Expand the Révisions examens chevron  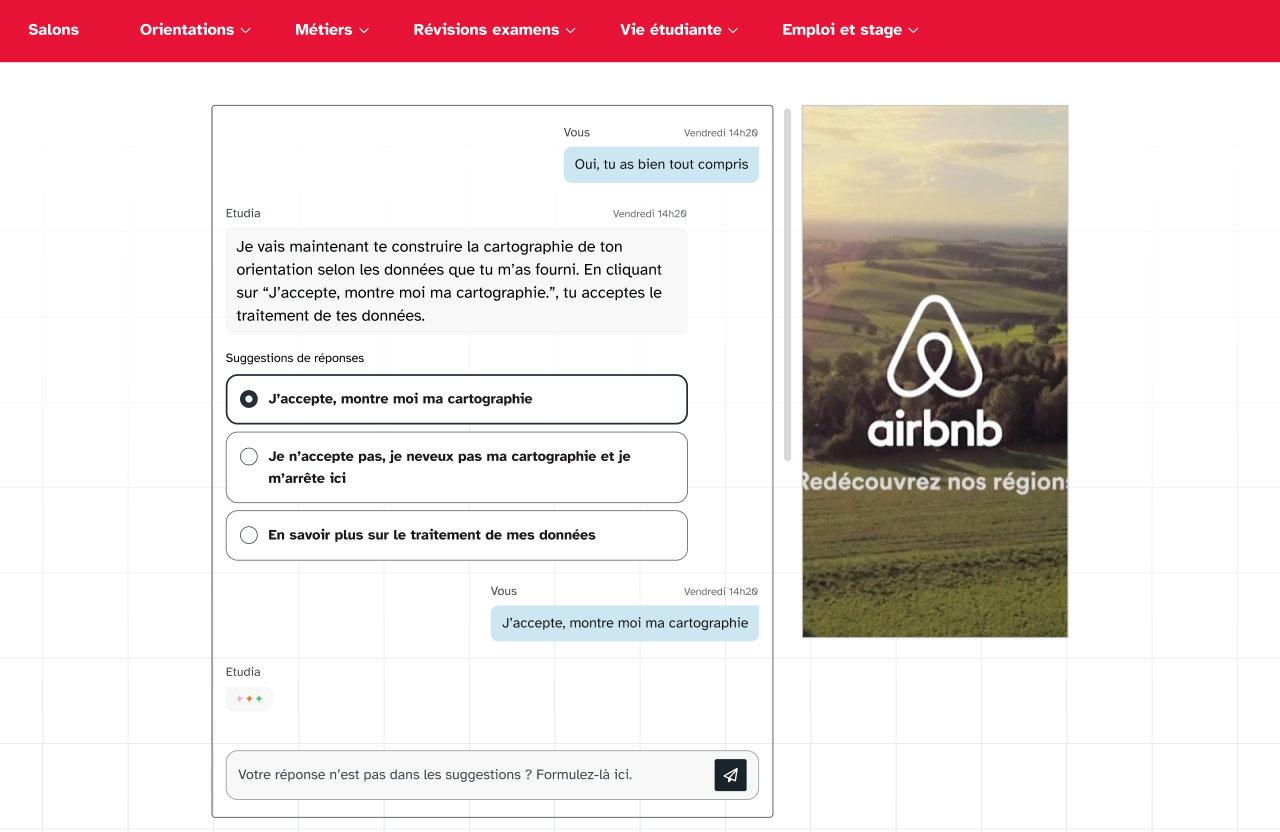click(571, 31)
